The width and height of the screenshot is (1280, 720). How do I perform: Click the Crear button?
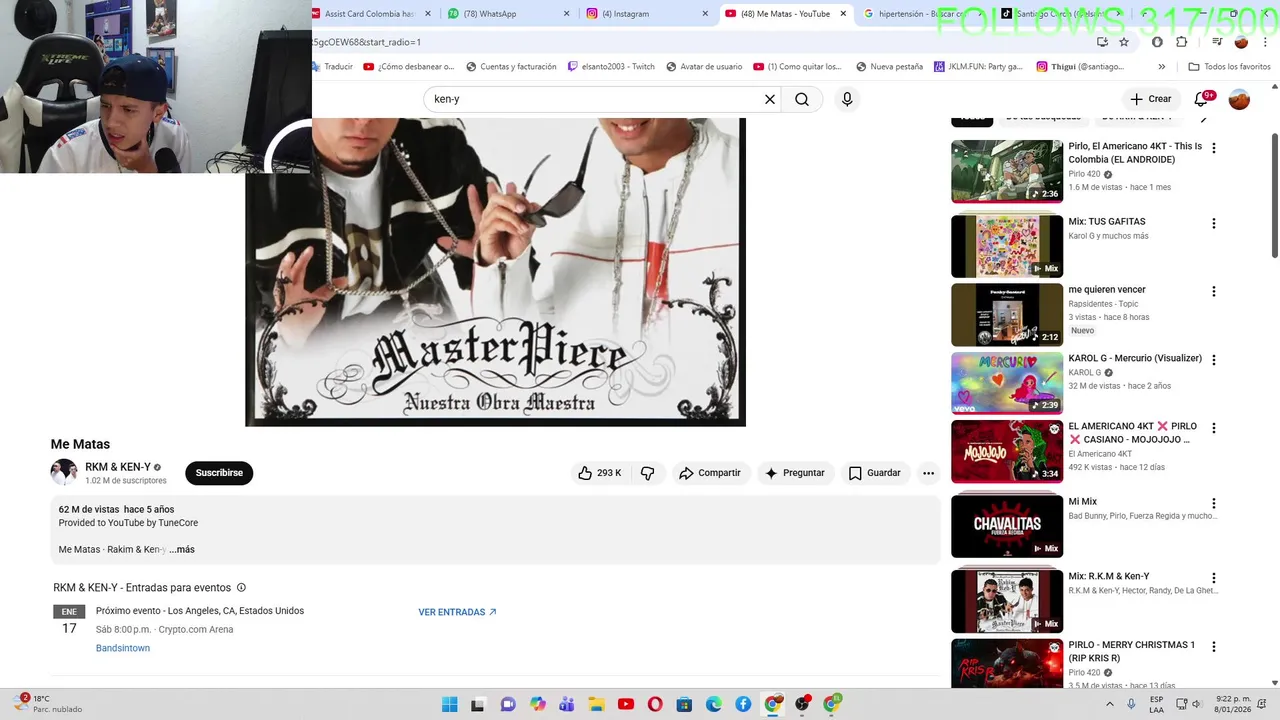[1150, 99]
